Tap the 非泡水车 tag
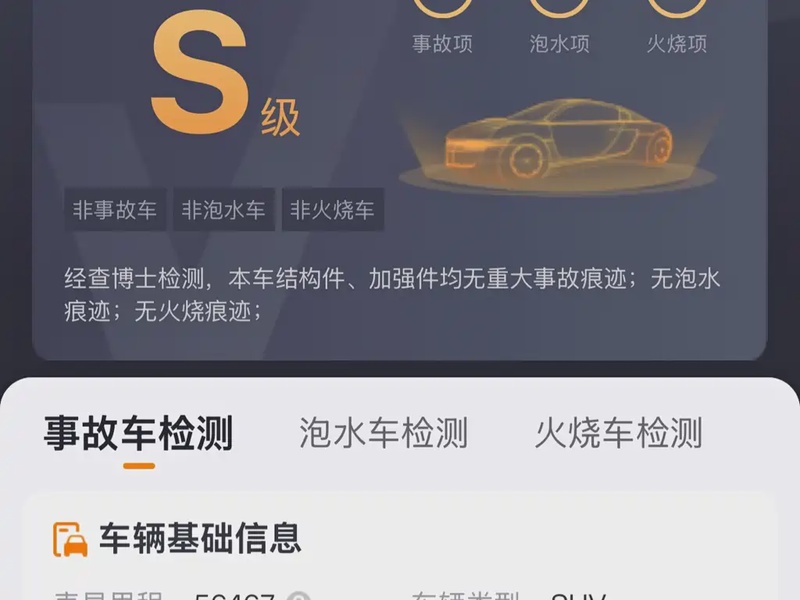 tap(223, 210)
